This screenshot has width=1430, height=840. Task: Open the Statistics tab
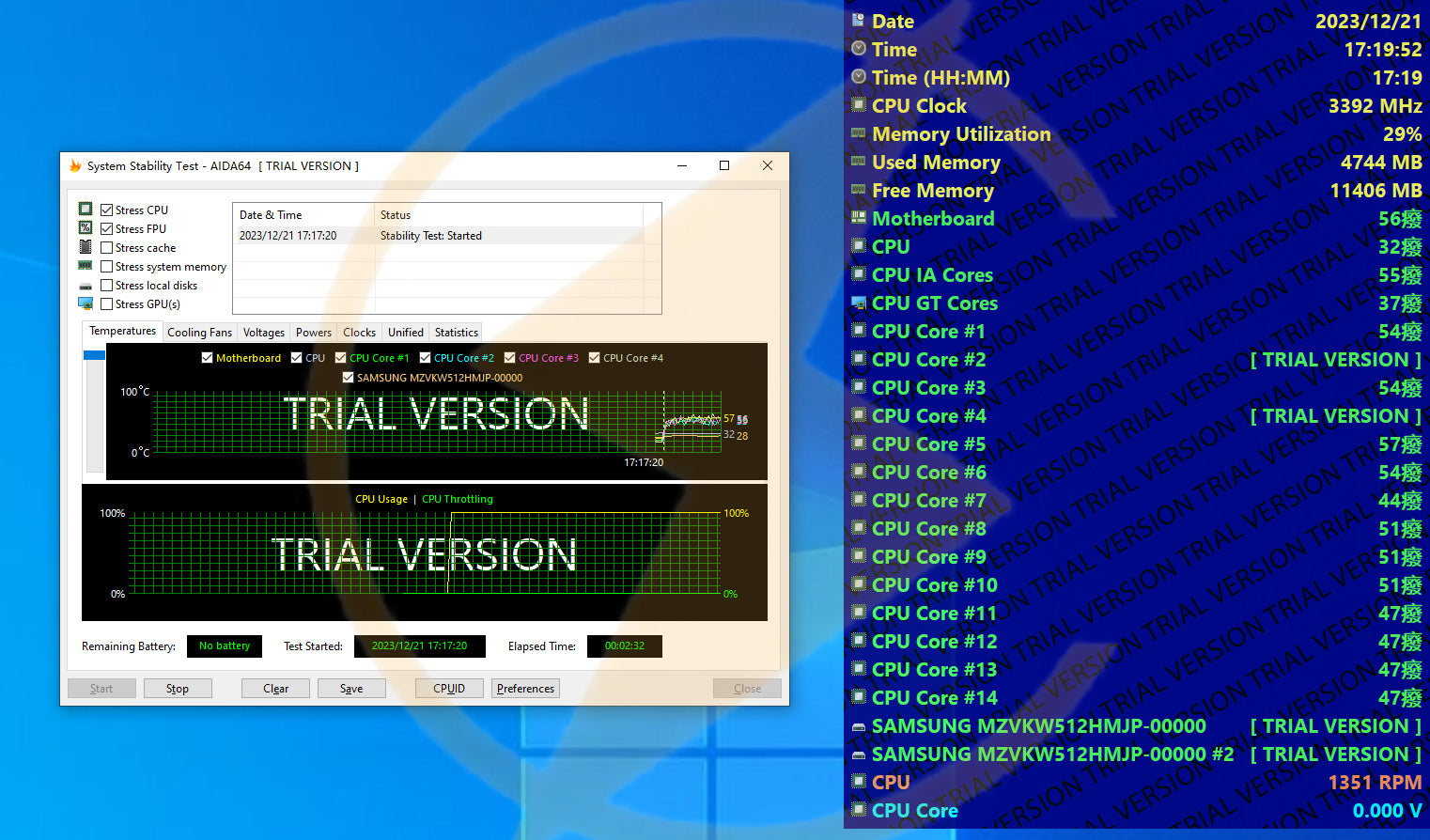coord(456,333)
